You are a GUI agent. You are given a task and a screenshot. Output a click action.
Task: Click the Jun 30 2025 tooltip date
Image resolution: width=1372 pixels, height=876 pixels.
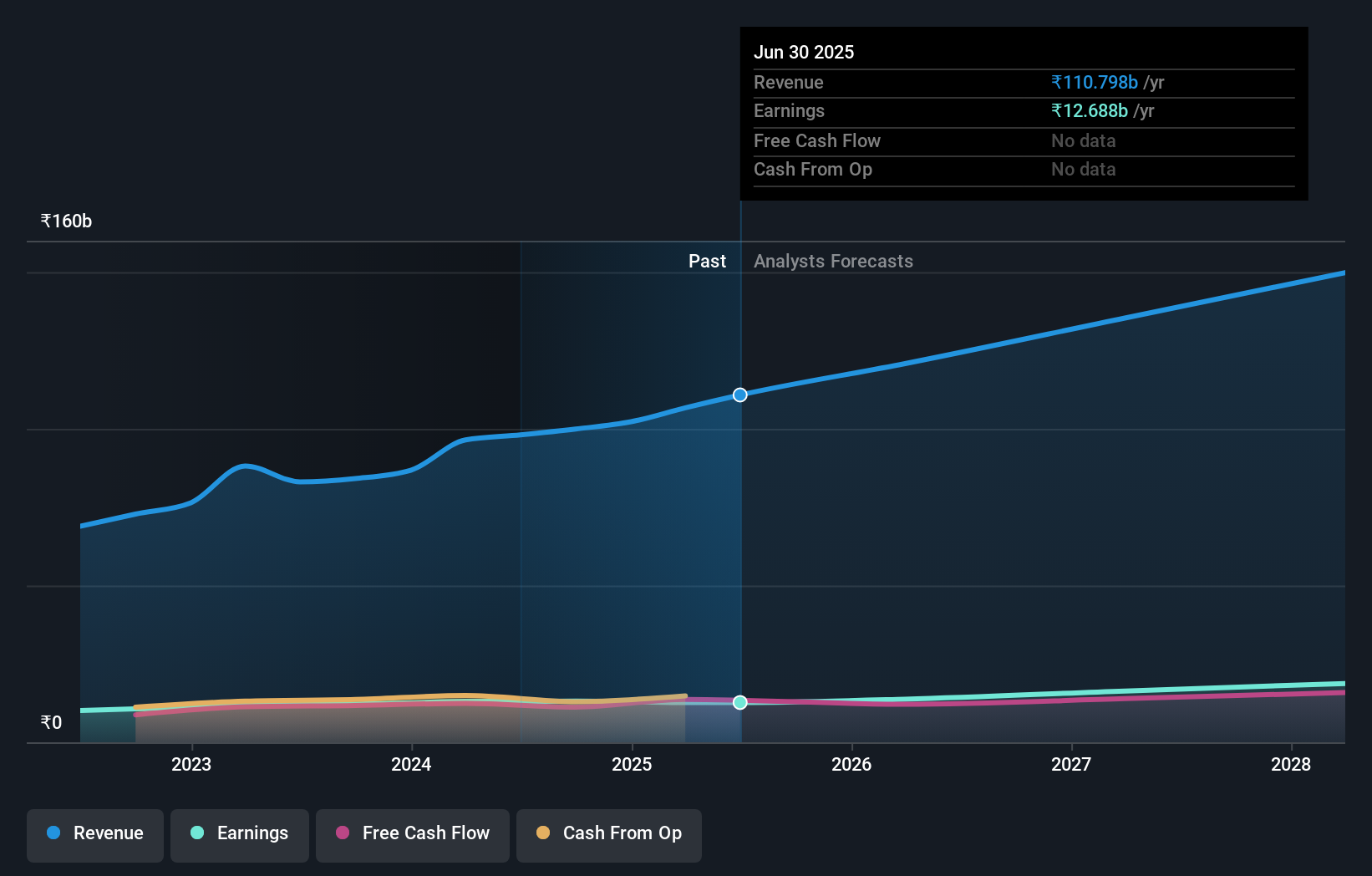[x=804, y=52]
